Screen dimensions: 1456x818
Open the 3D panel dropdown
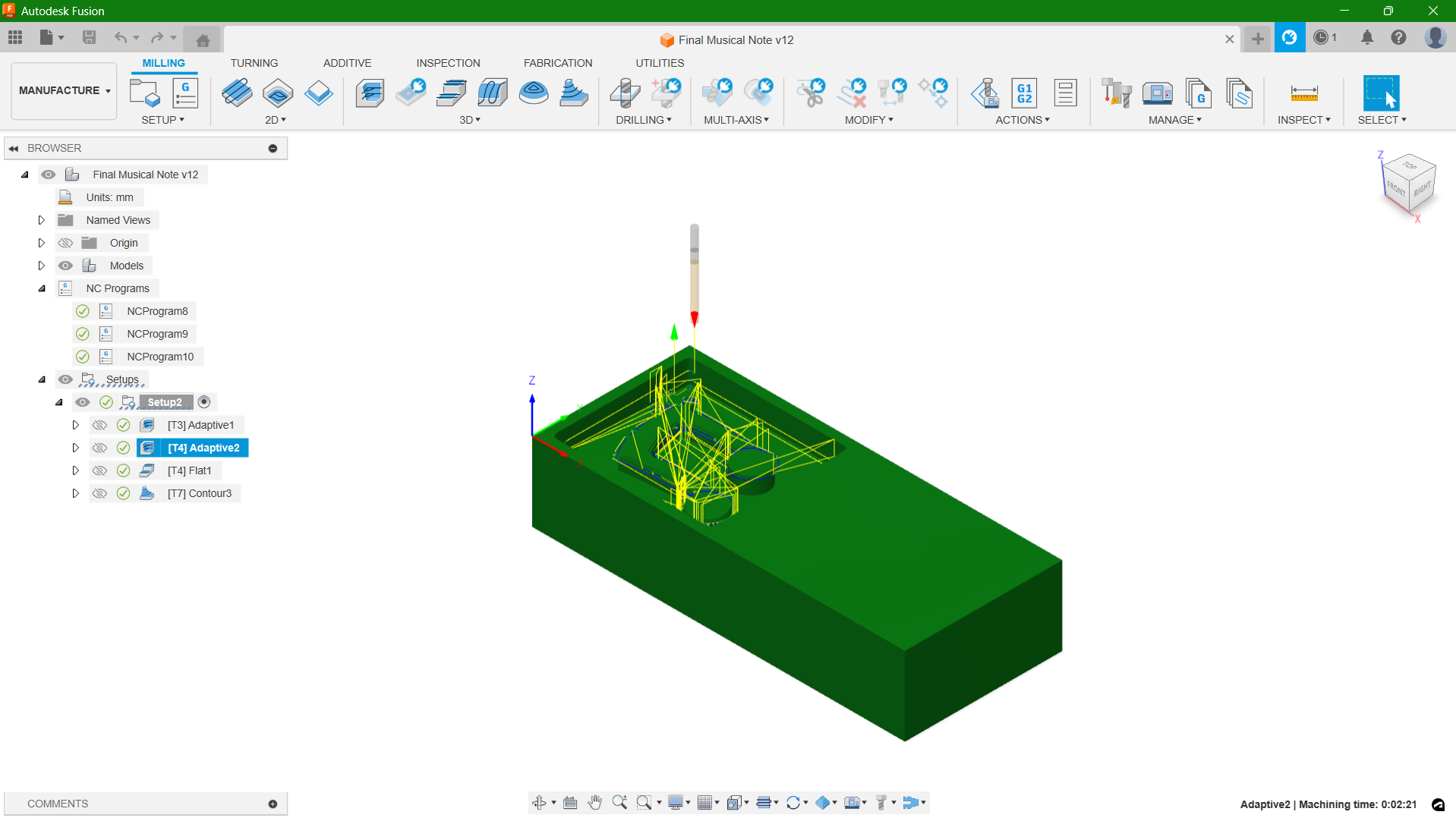(470, 120)
